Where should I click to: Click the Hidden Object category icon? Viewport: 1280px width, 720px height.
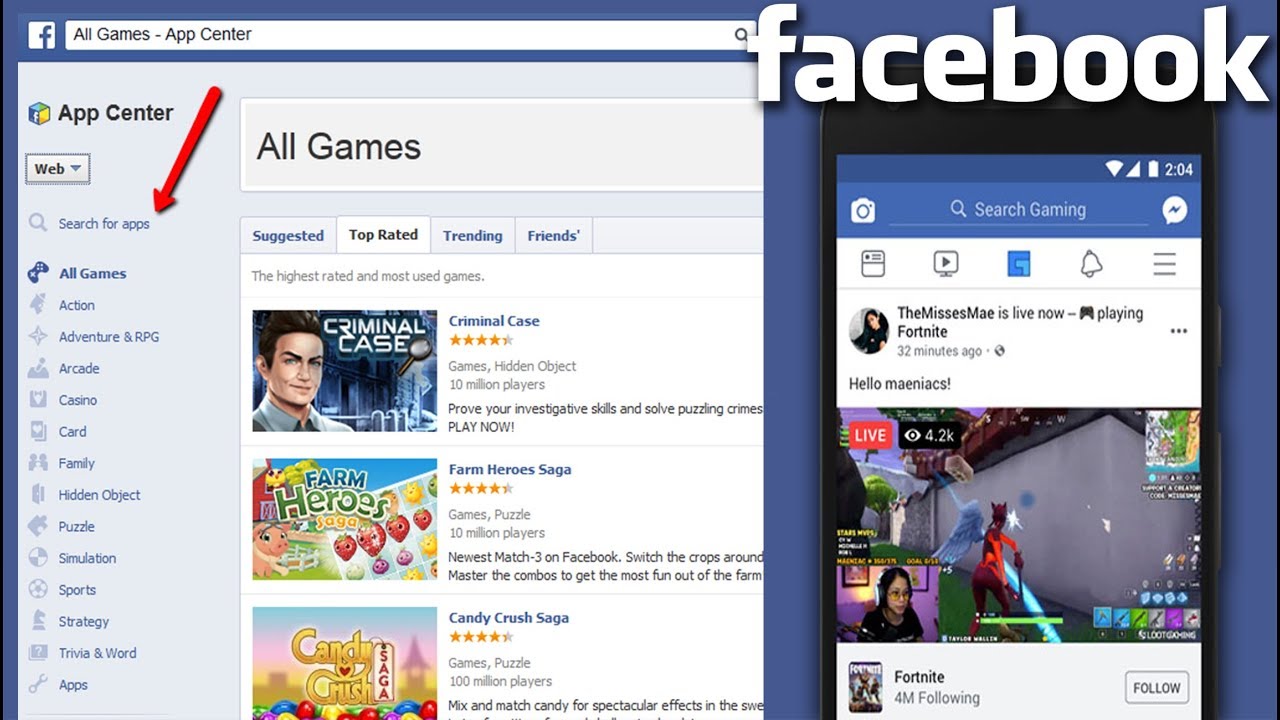(x=38, y=494)
